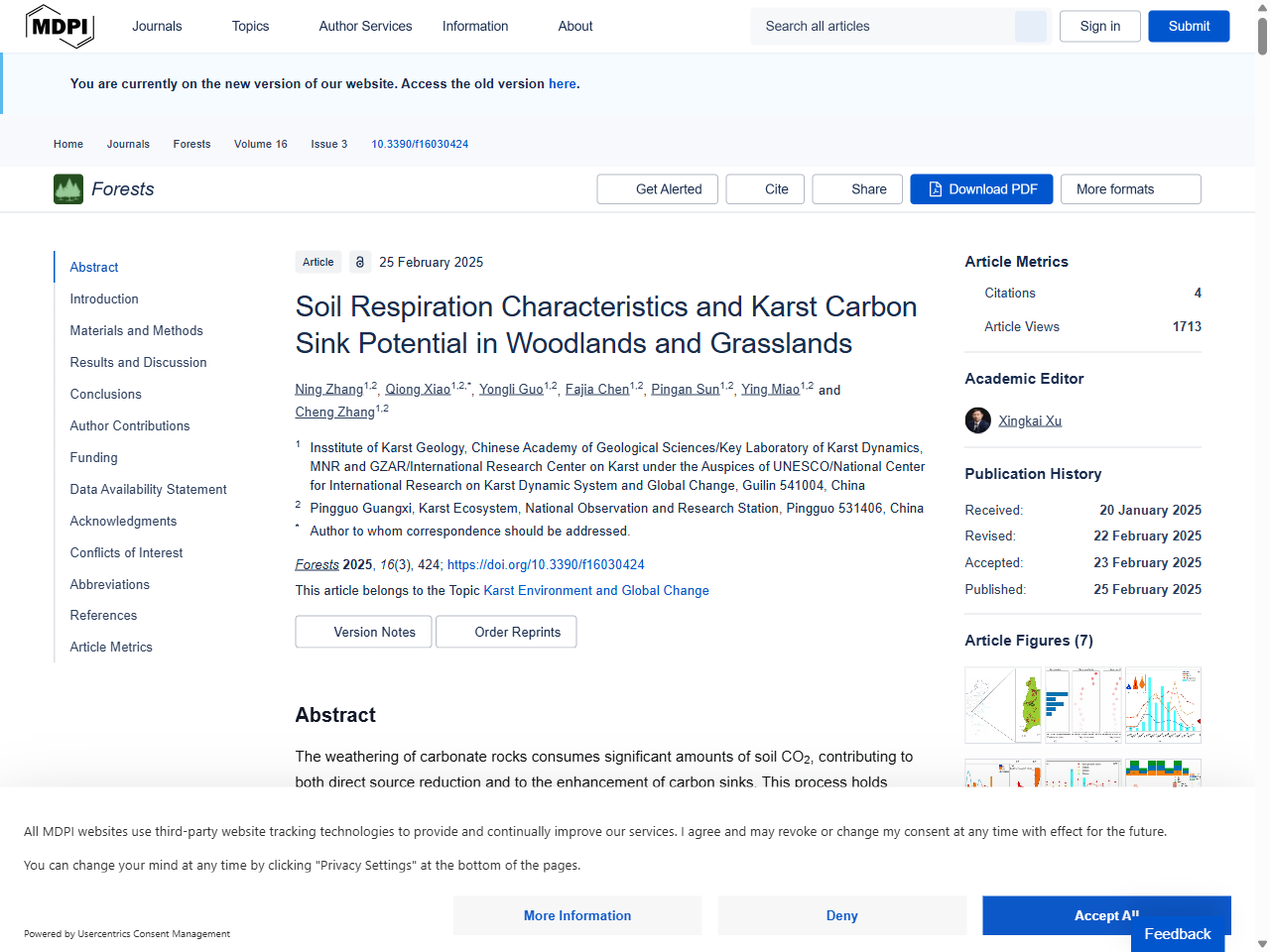The image size is (1270, 952).
Task: Open Xingkai Xu's profile photo
Action: pos(977,420)
